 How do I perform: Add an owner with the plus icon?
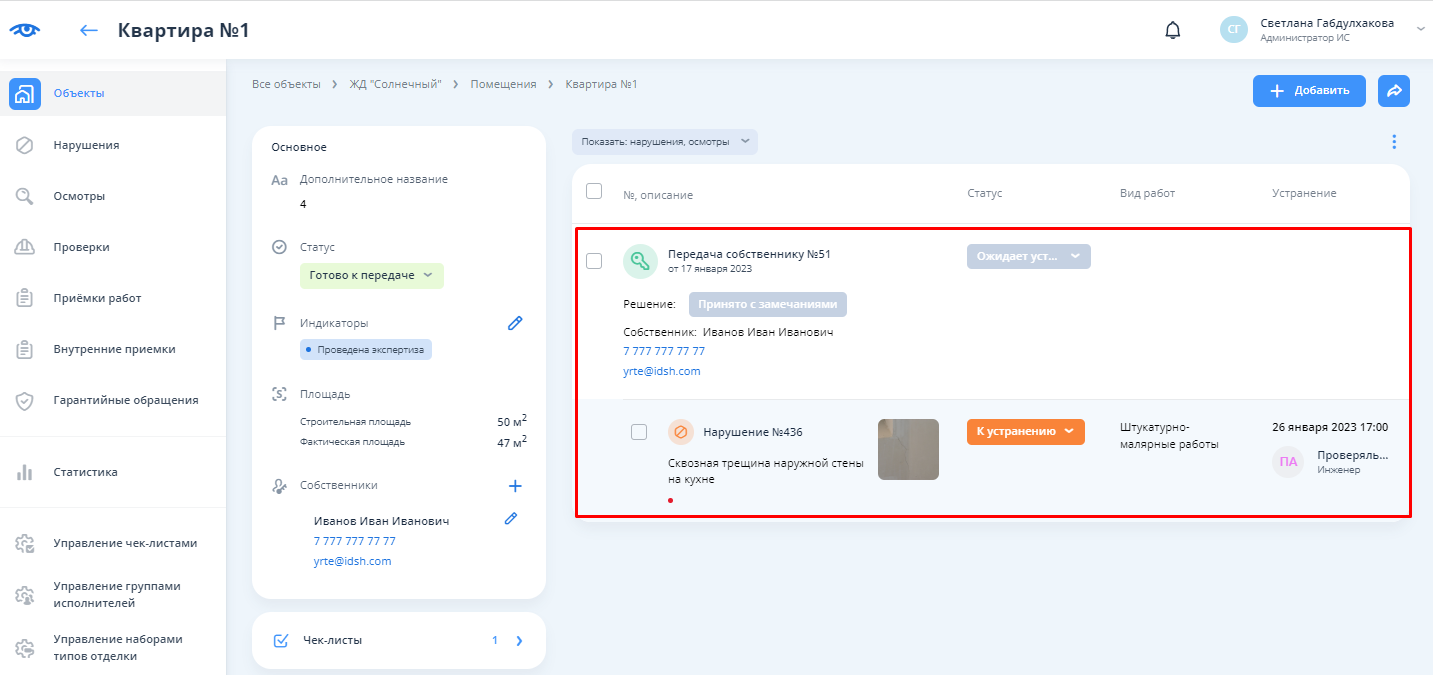point(515,486)
